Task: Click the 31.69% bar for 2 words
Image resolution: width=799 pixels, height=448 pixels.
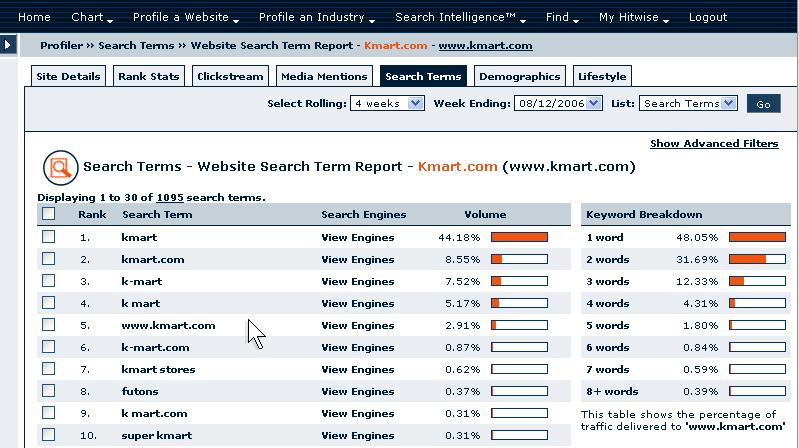Action: point(757,259)
